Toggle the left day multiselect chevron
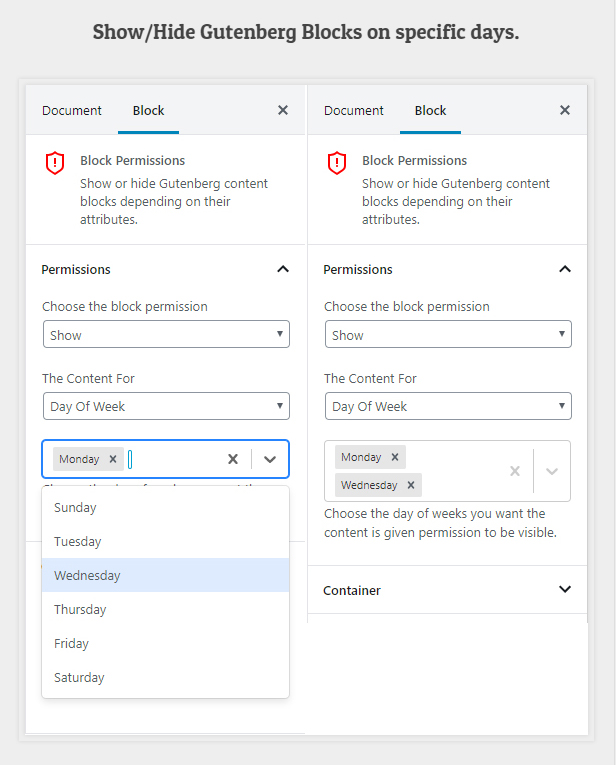Viewport: 616px width, 765px height. coord(270,459)
